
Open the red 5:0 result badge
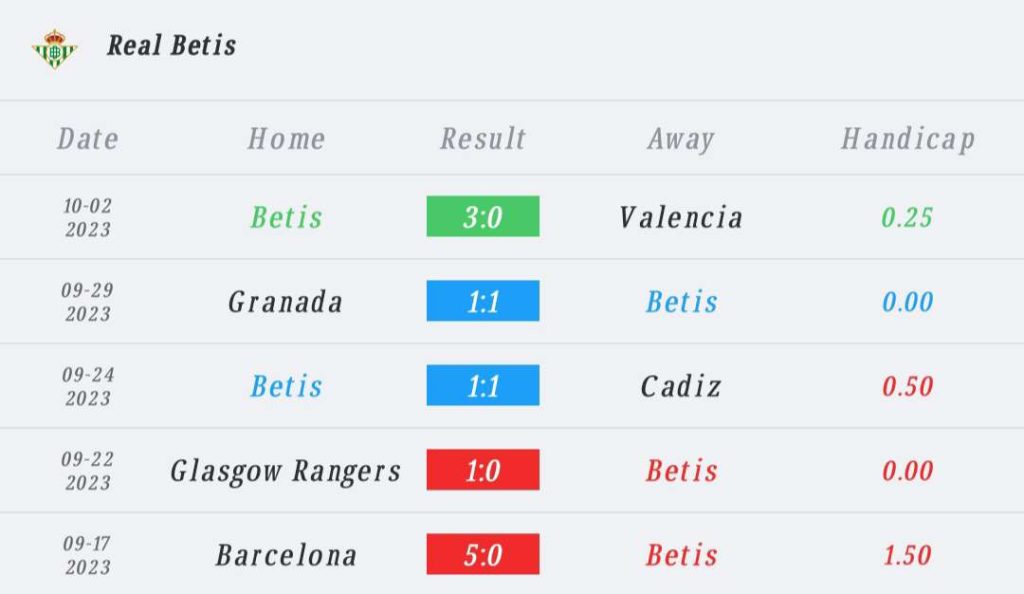click(x=483, y=555)
